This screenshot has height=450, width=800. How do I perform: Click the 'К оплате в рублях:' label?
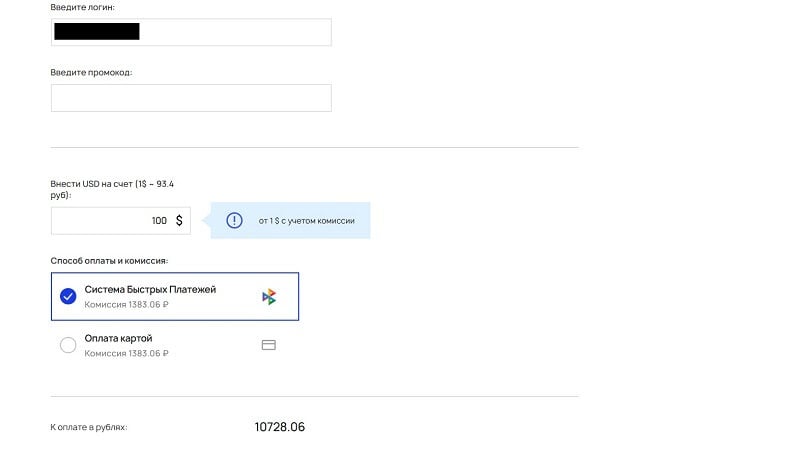89,427
